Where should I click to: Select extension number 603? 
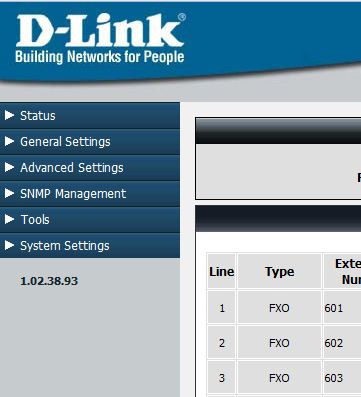[334, 378]
